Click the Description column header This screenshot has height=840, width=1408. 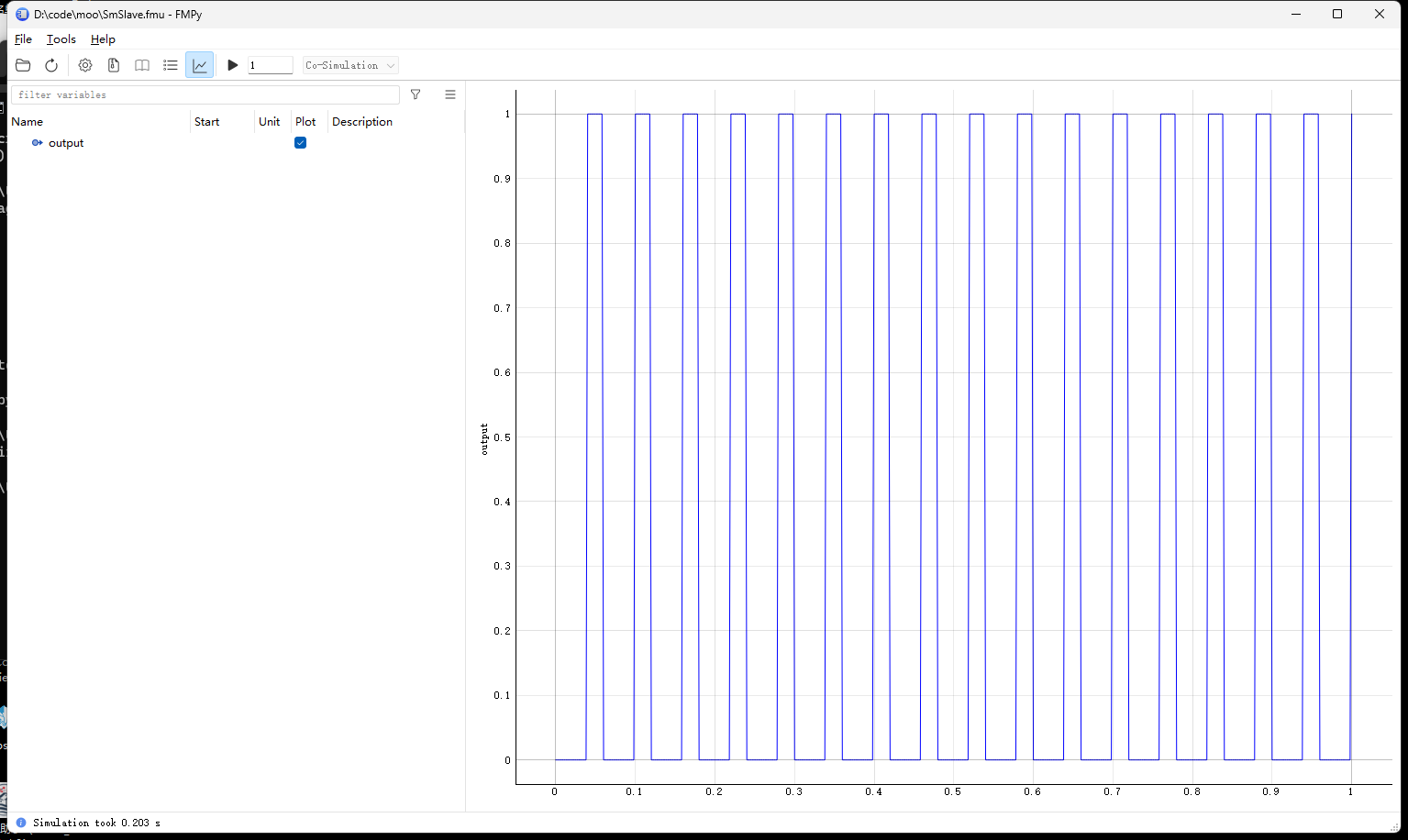click(396, 121)
